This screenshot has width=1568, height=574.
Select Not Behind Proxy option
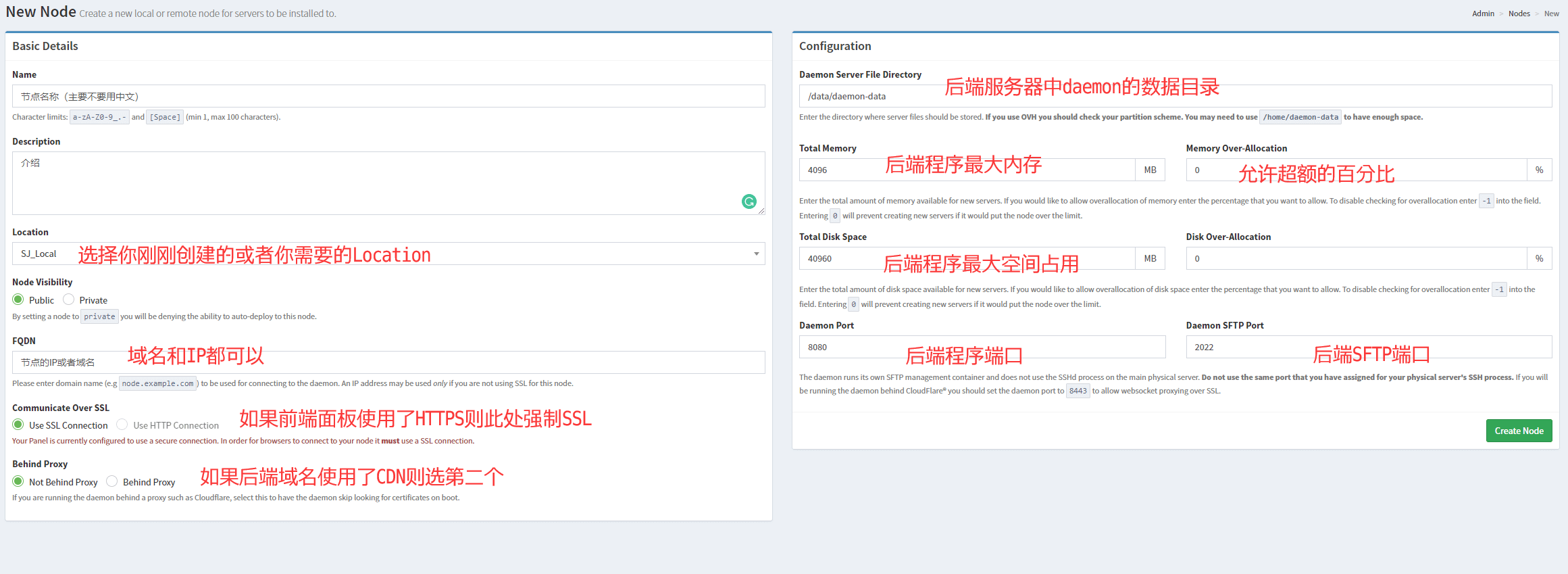coord(18,481)
